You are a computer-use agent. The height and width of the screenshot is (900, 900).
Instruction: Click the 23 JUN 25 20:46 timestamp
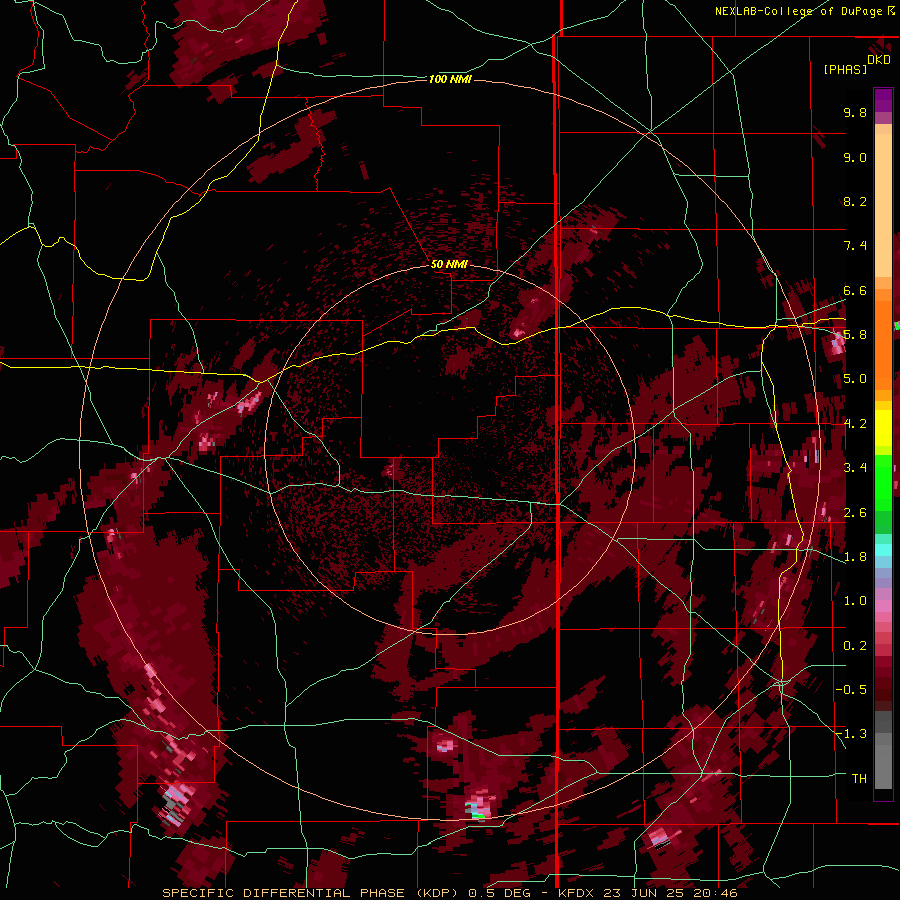point(672,893)
